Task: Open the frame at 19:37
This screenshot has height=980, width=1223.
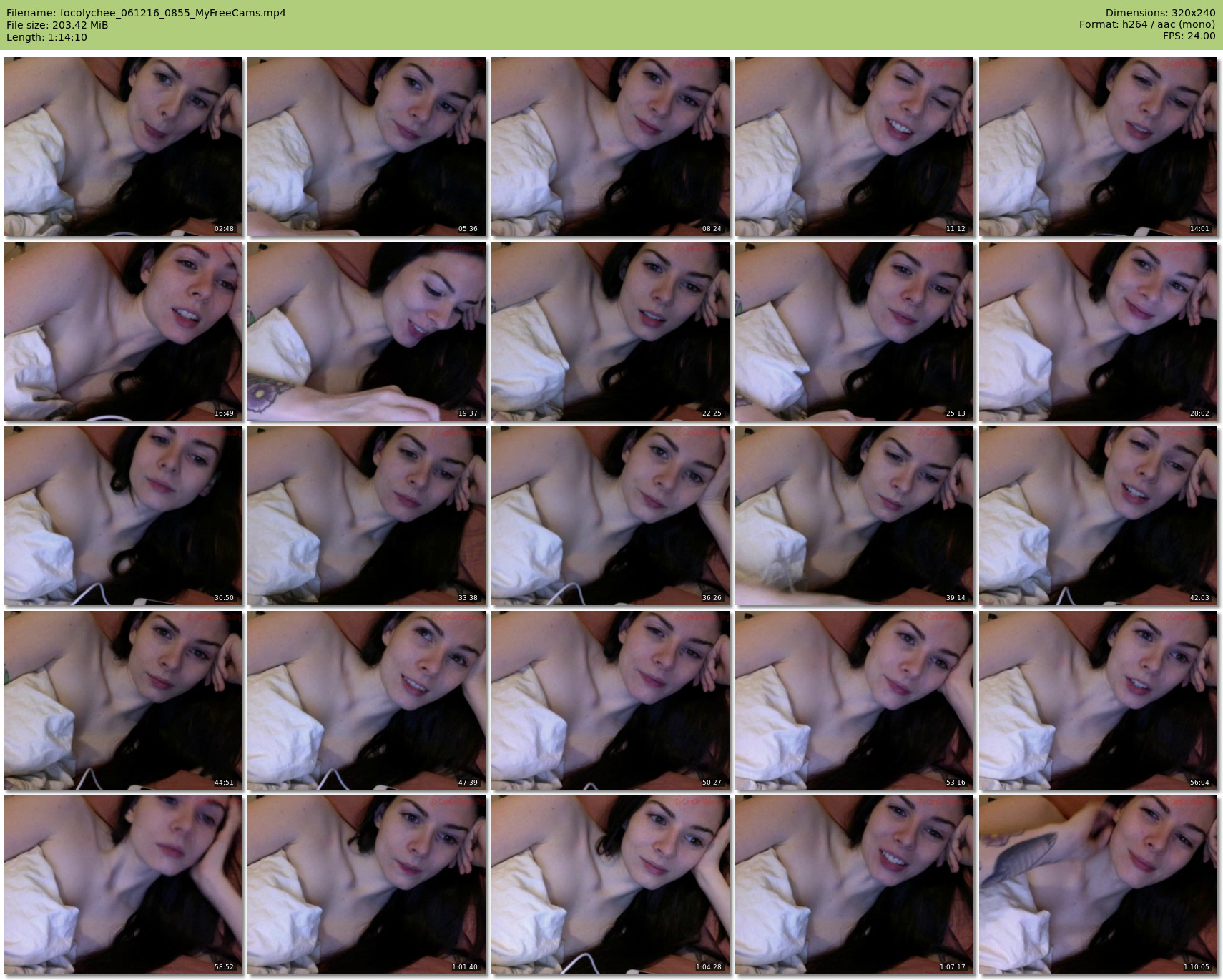Action: click(367, 331)
